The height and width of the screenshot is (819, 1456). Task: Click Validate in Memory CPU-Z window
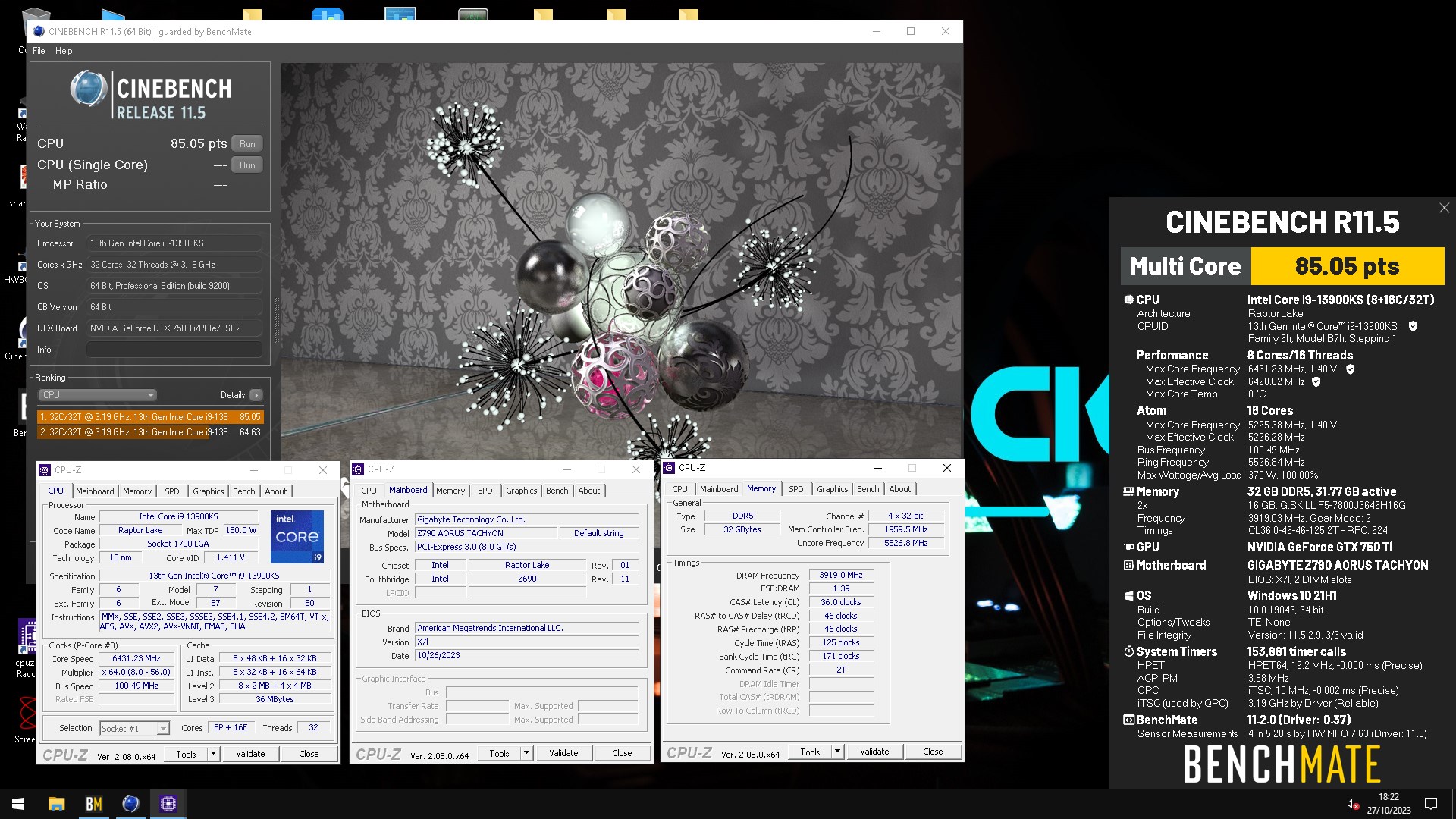(x=874, y=752)
